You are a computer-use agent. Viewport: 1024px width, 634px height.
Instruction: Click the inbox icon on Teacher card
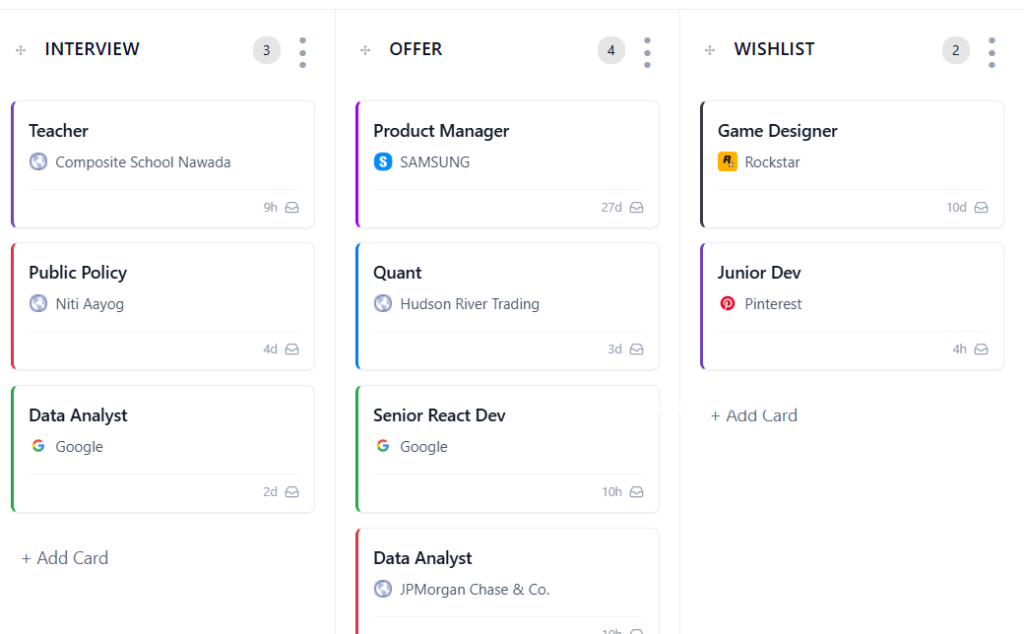click(x=292, y=208)
